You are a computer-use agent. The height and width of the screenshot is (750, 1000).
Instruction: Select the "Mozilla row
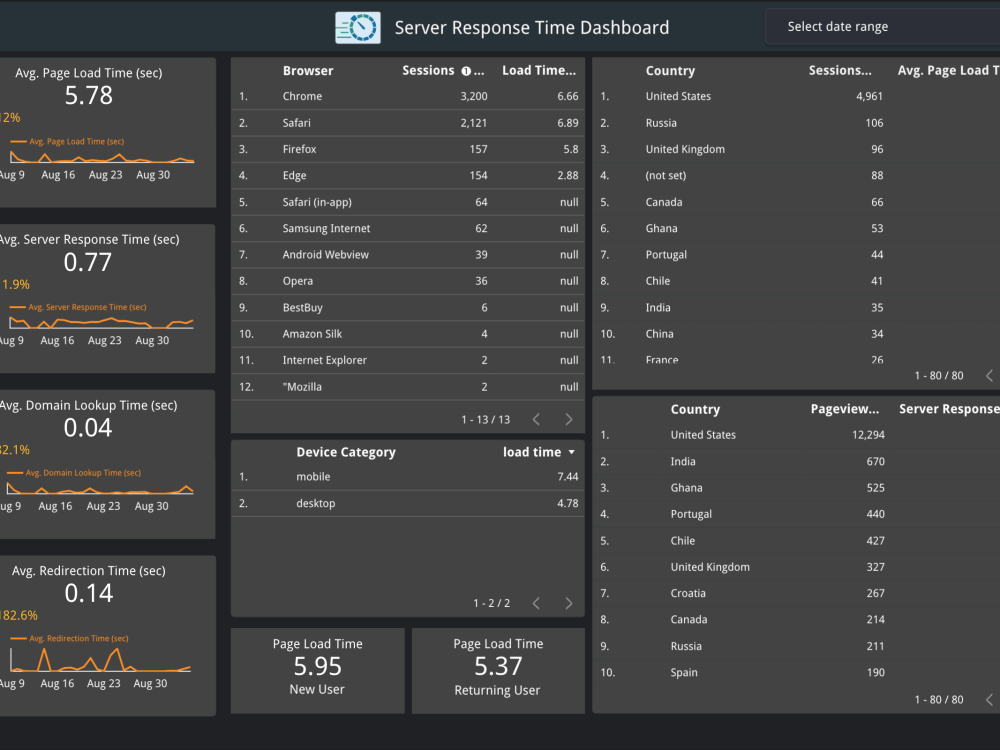(408, 387)
